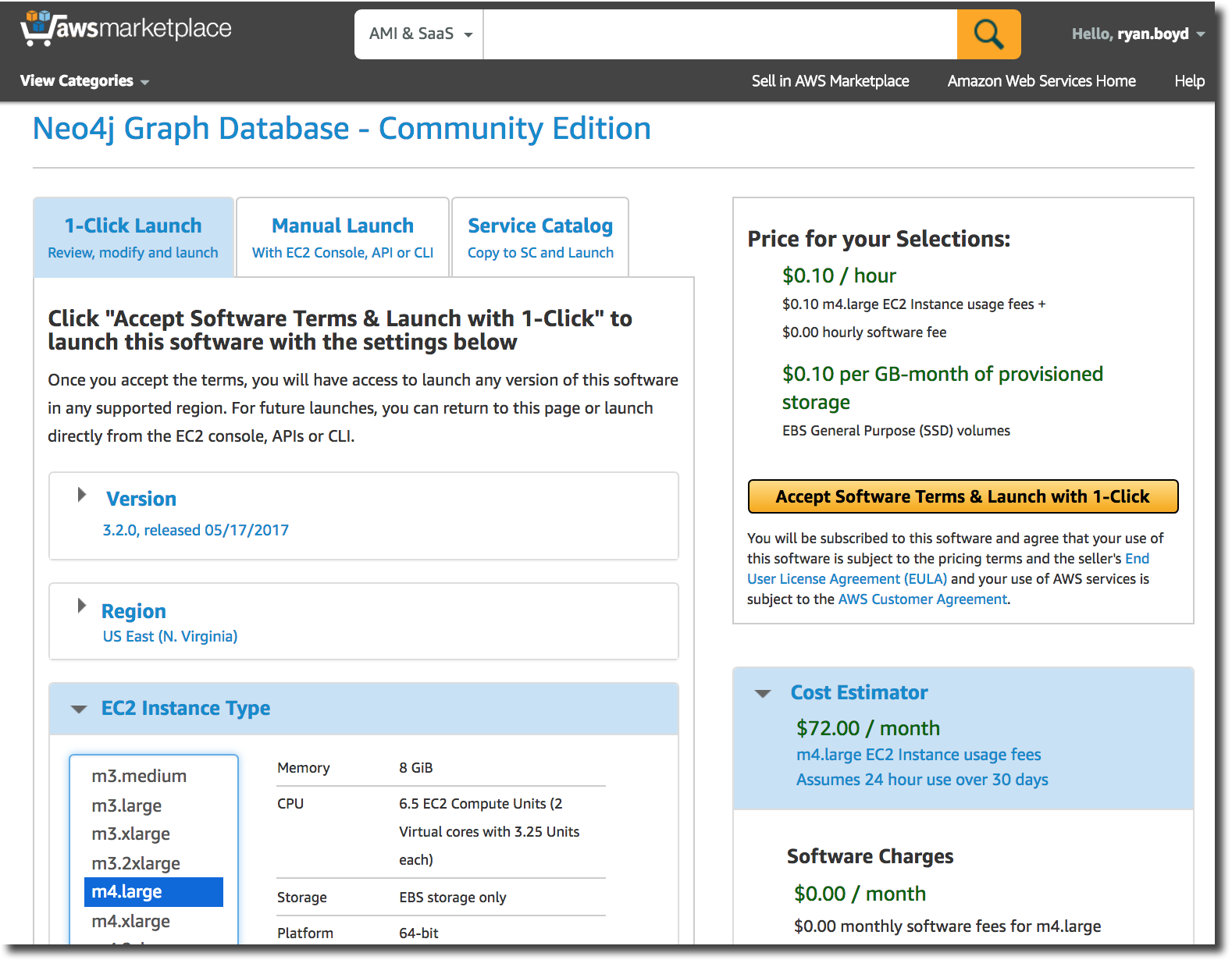Image resolution: width=1232 pixels, height=960 pixels.
Task: Click the Storage value EBS storage only
Action: (x=453, y=898)
